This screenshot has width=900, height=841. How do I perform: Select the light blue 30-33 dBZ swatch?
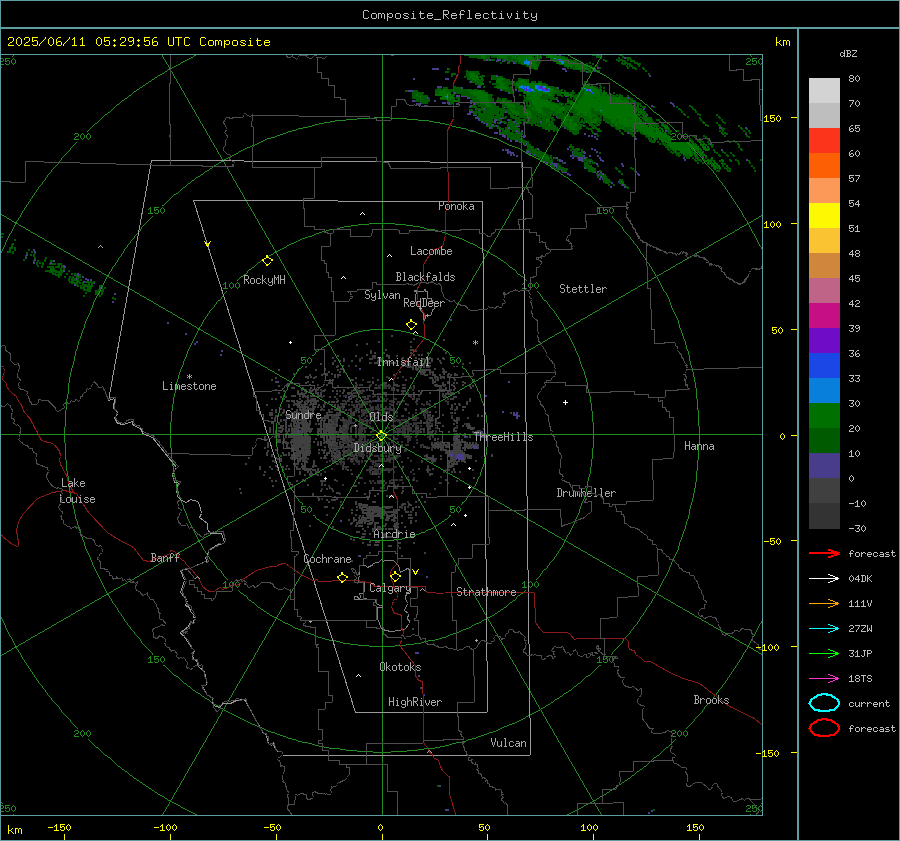pyautogui.click(x=824, y=390)
